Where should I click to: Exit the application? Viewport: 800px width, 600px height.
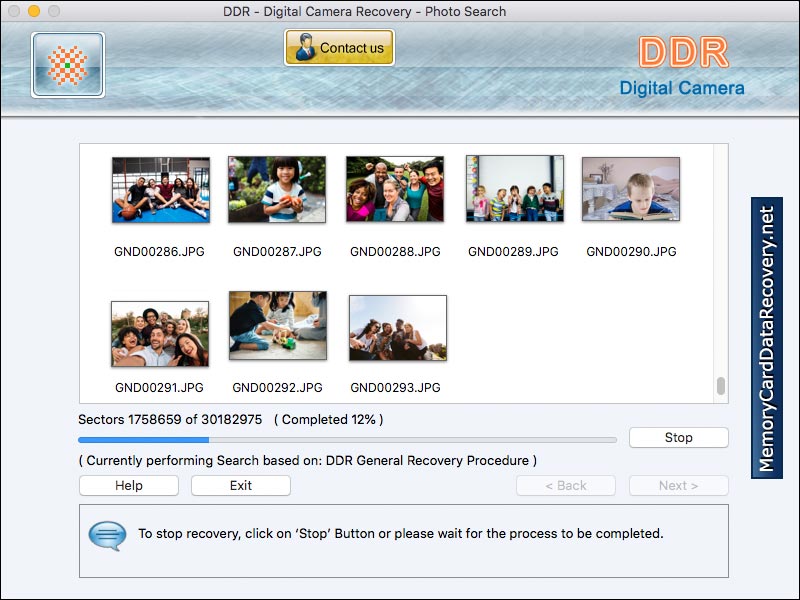coord(240,485)
